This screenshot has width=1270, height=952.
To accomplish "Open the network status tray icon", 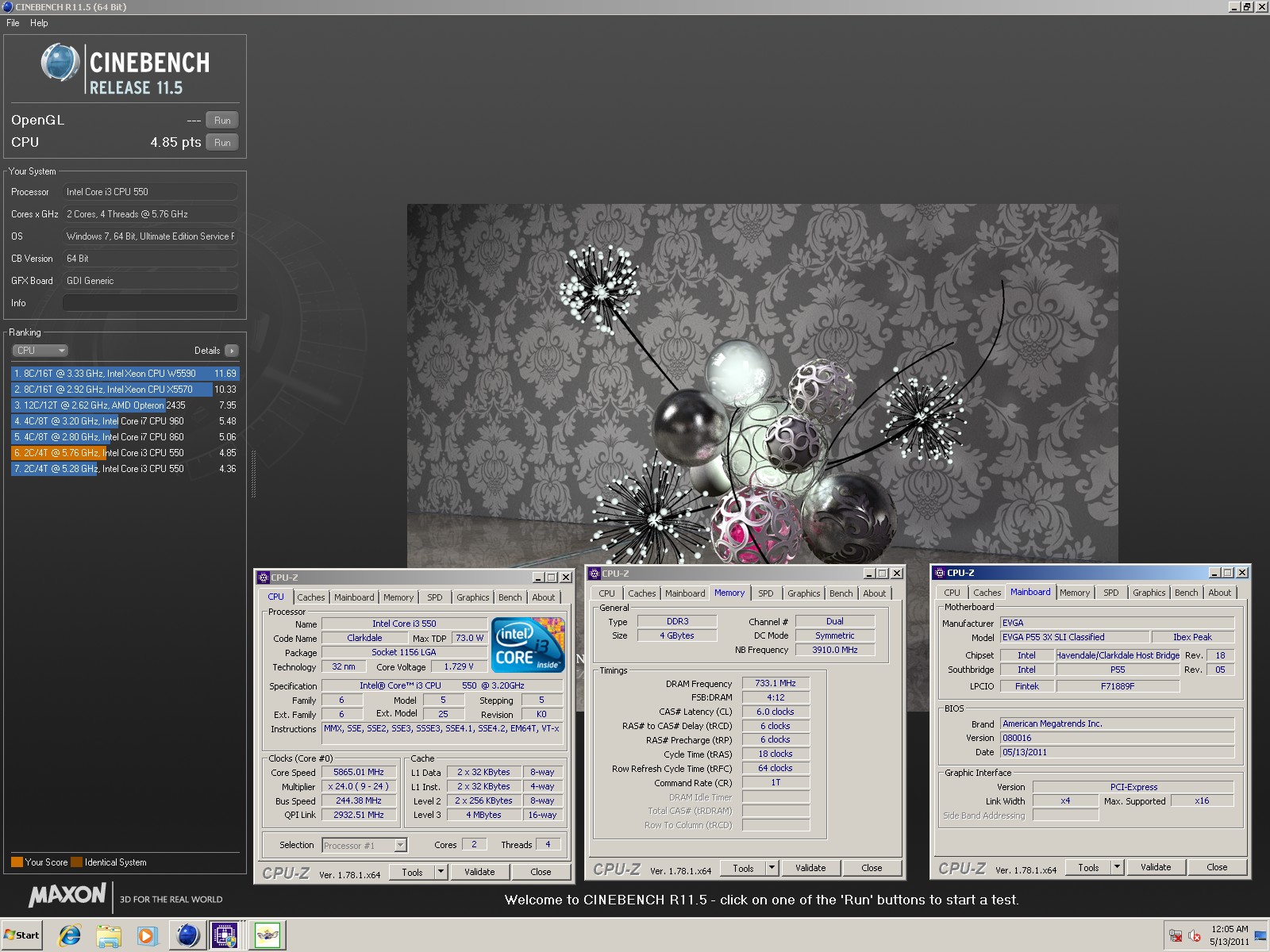I will click(1176, 936).
